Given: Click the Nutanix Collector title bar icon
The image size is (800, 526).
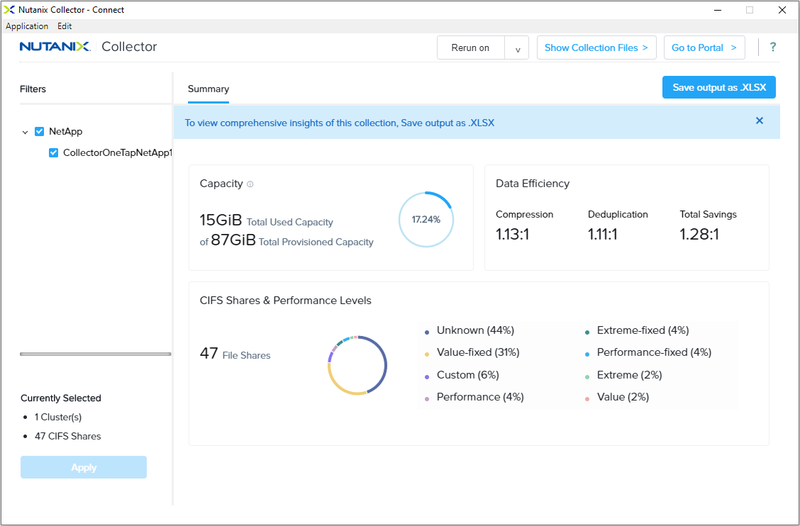Looking at the screenshot, I should click(9, 10).
